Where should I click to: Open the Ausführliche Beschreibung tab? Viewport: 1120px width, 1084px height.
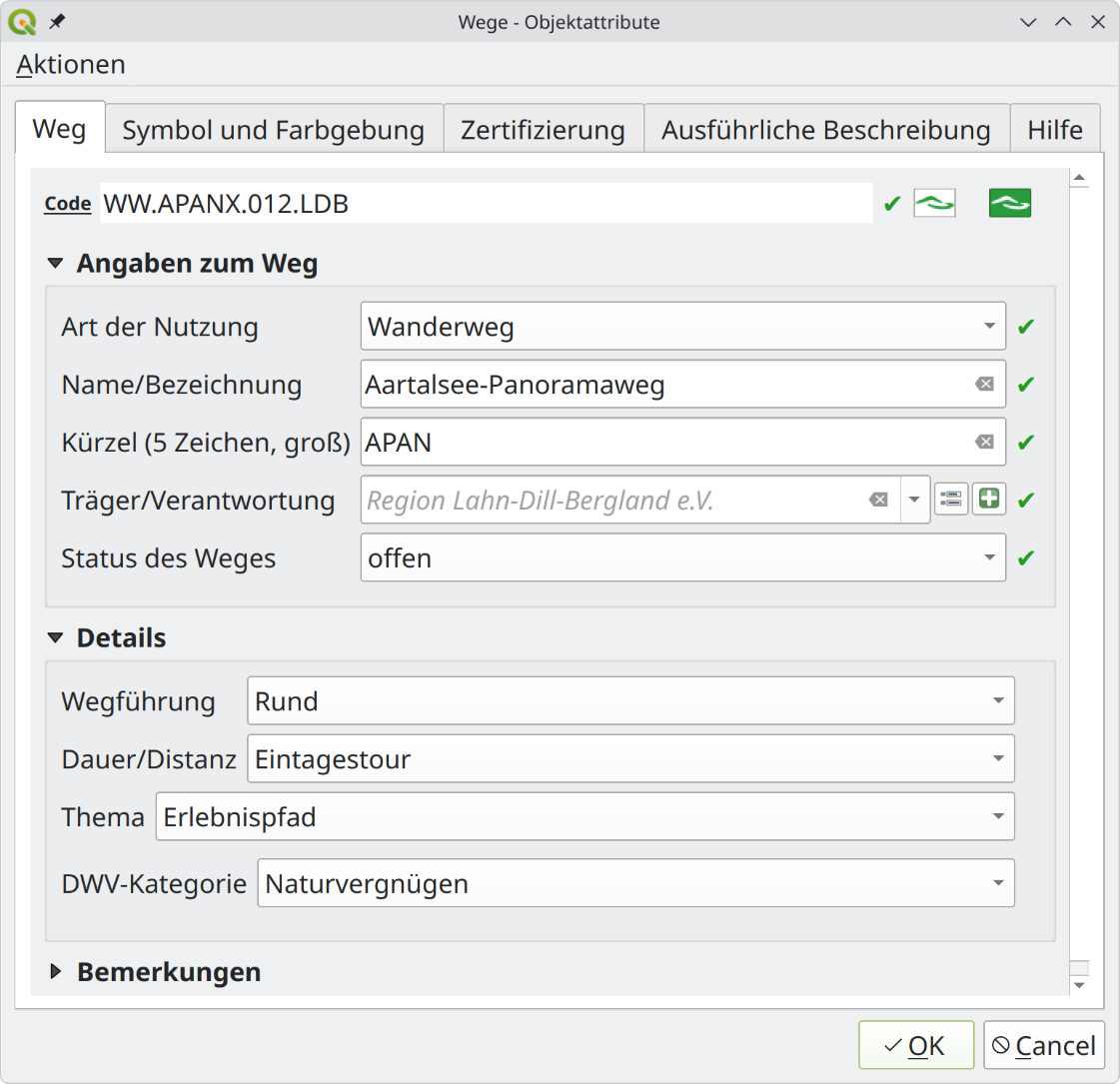(x=825, y=129)
